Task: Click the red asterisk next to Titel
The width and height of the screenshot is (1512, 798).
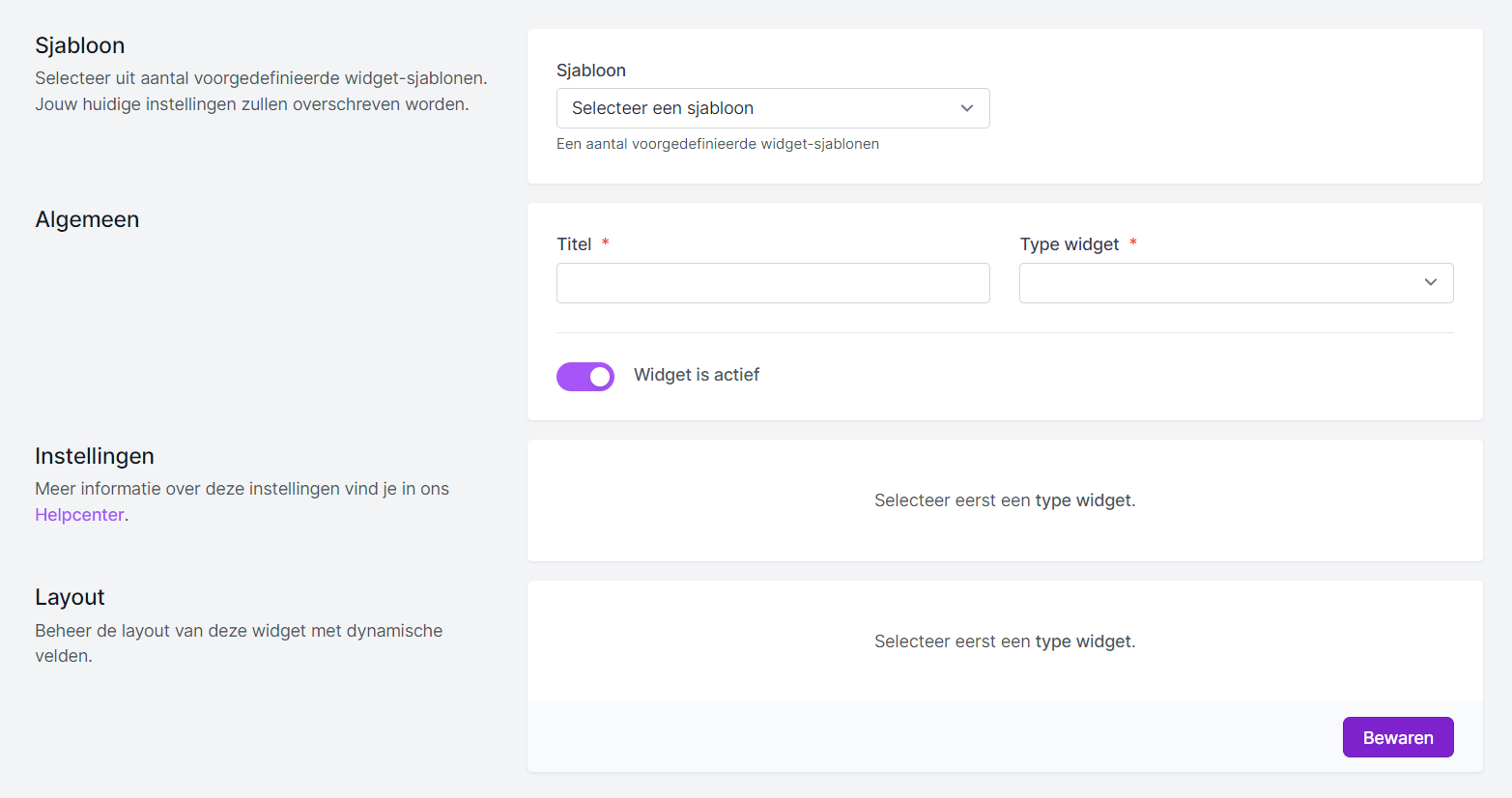Action: pos(606,243)
